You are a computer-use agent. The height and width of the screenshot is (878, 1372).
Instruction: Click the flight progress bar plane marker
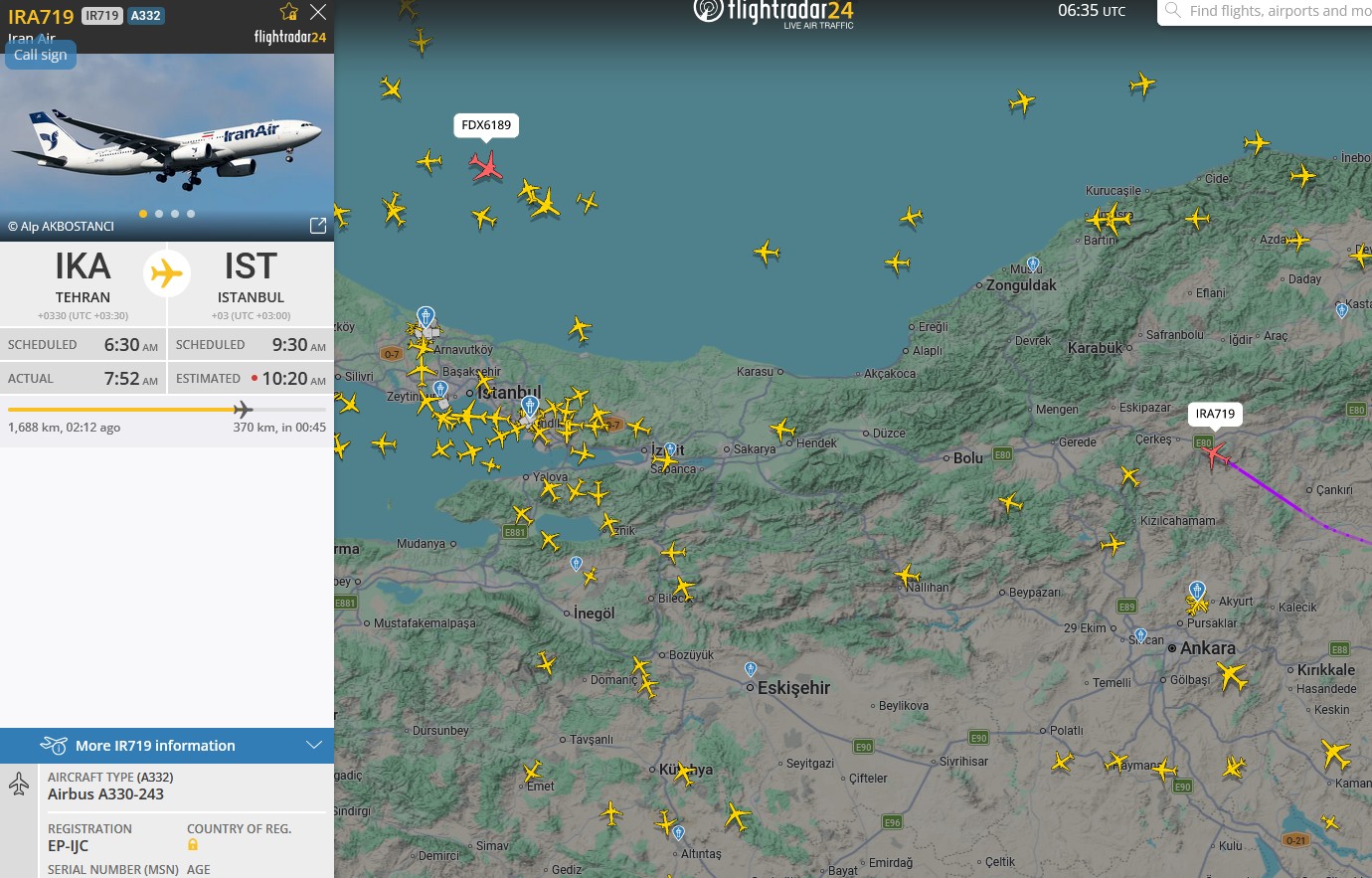(243, 410)
